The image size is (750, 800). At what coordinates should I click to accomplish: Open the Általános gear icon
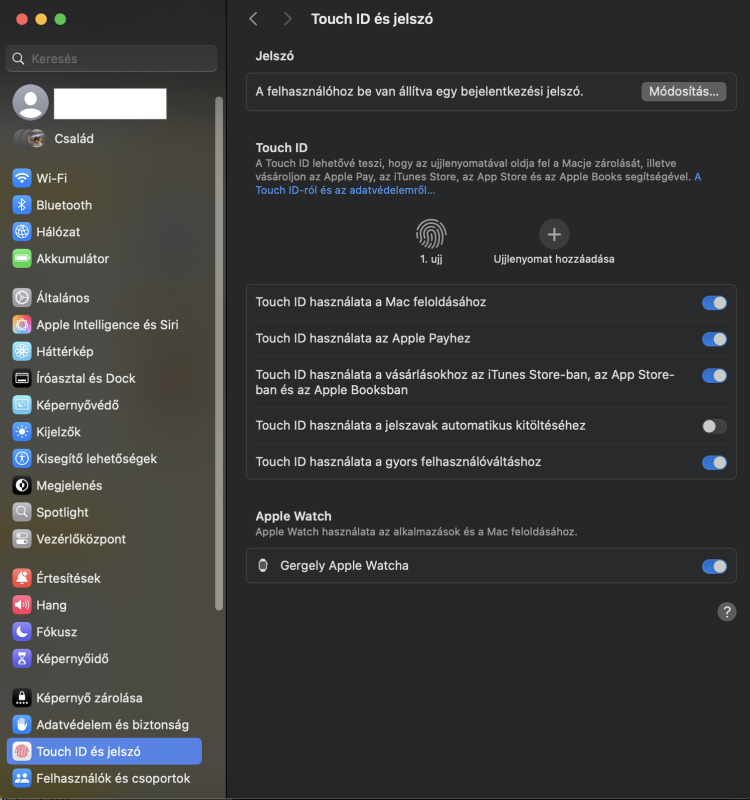[x=21, y=297]
